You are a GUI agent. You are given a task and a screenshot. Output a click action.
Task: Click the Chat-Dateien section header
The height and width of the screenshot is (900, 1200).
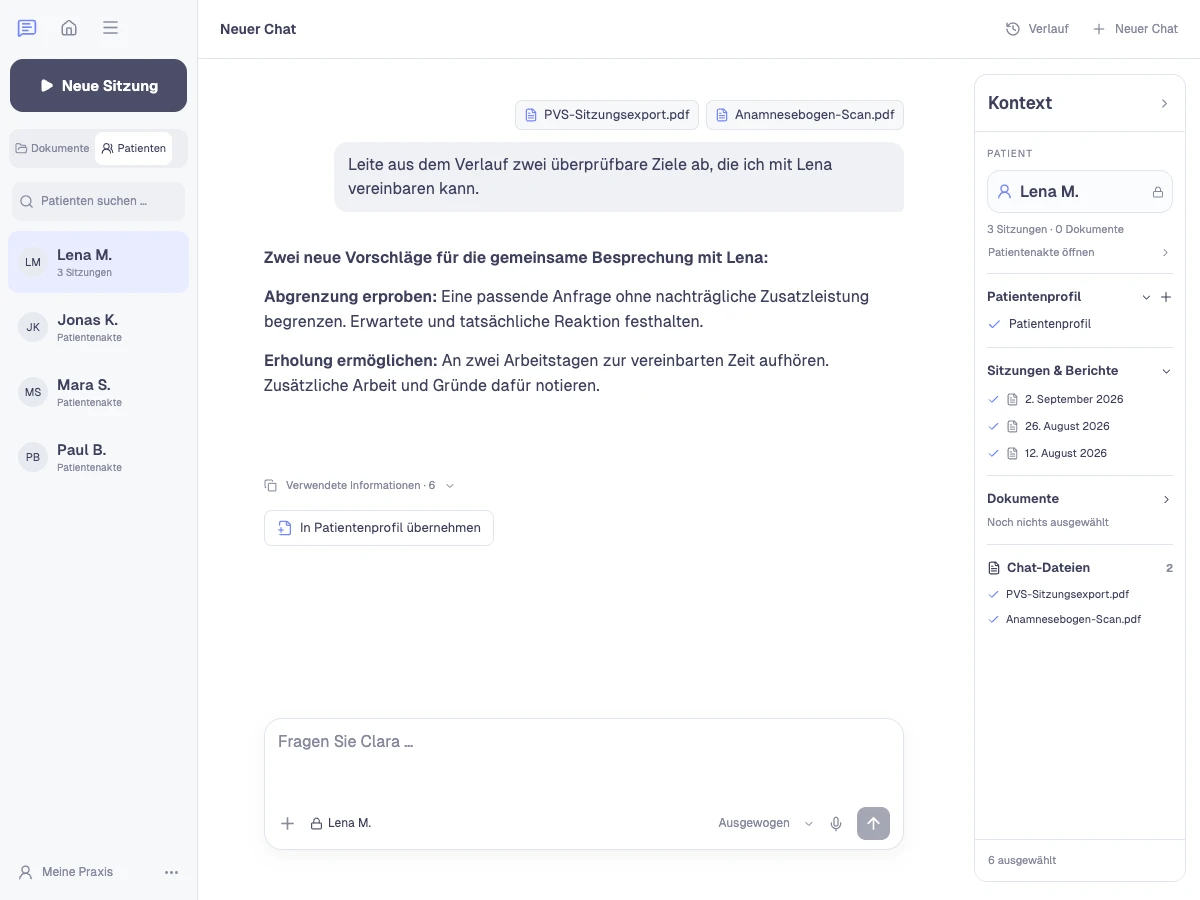click(1080, 567)
